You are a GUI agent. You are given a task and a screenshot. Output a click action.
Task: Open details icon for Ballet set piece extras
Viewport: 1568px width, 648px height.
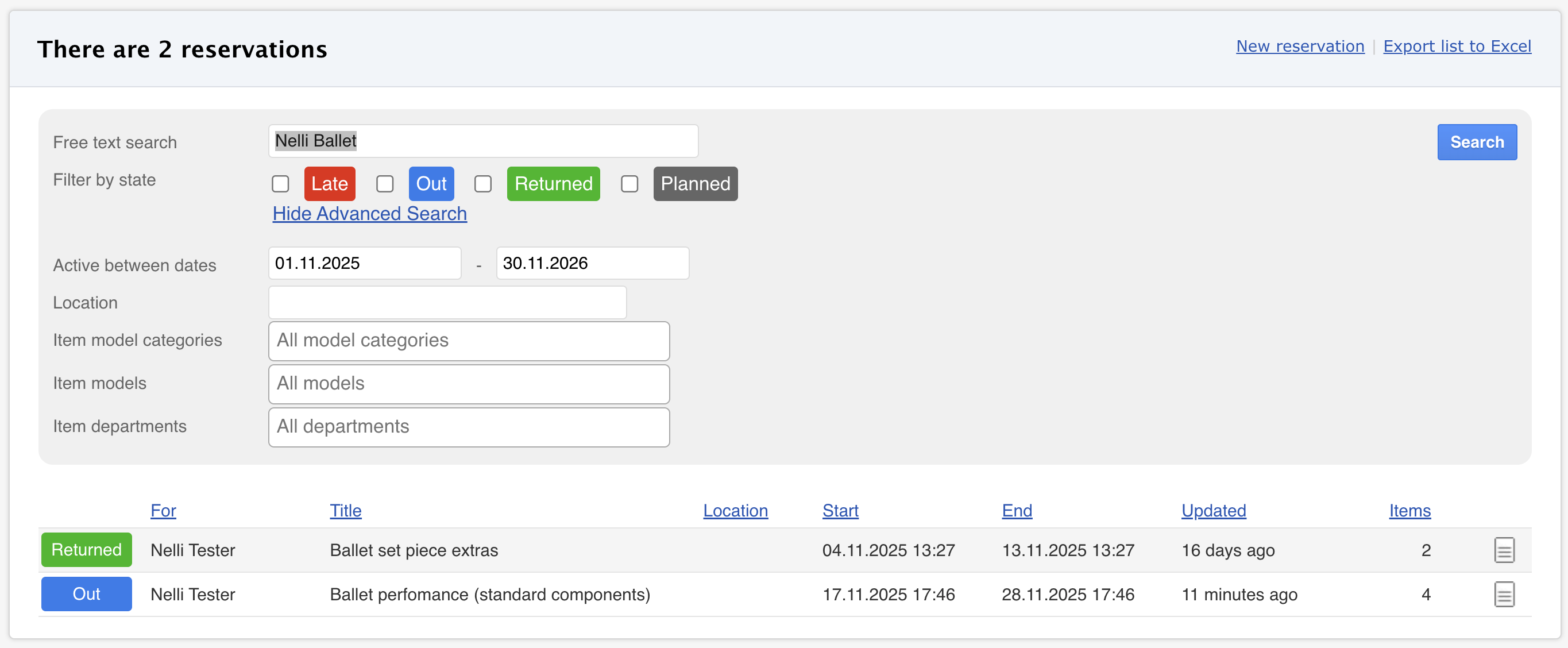[x=1504, y=550]
